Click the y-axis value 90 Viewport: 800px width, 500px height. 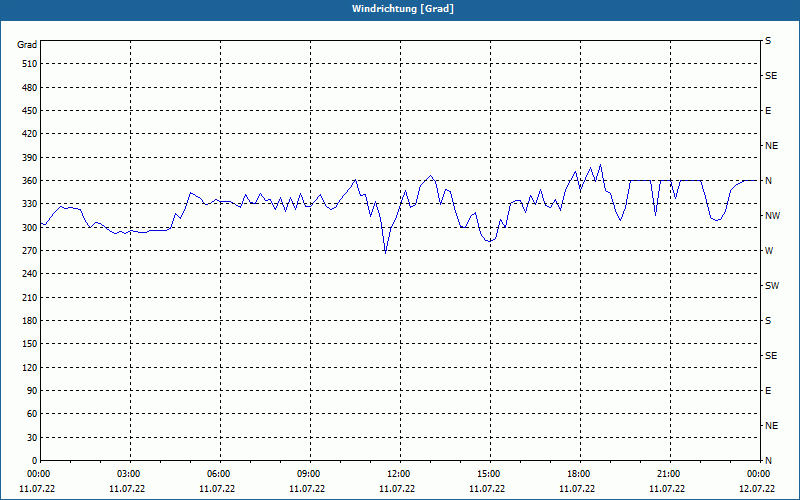pos(32,391)
